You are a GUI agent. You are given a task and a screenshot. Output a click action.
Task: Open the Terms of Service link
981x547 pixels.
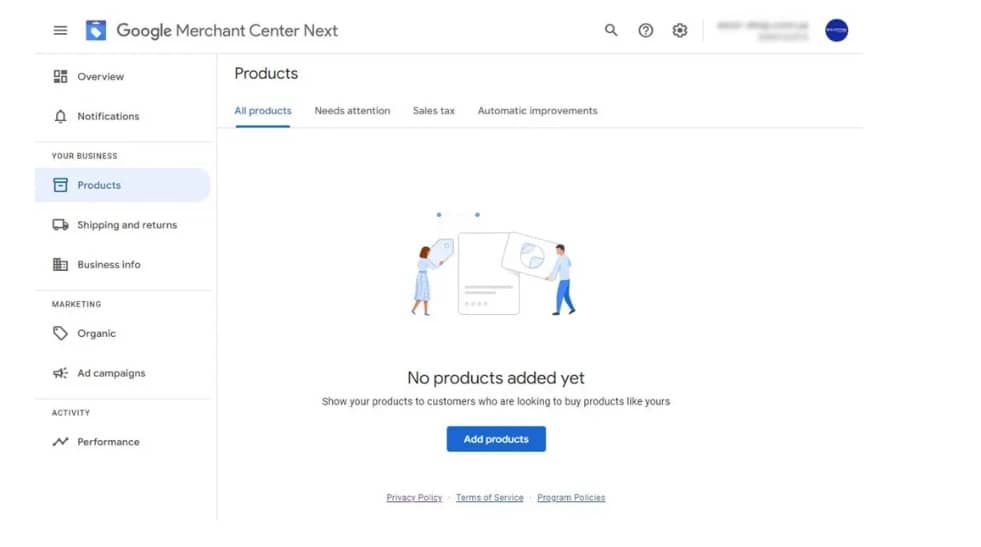click(489, 498)
